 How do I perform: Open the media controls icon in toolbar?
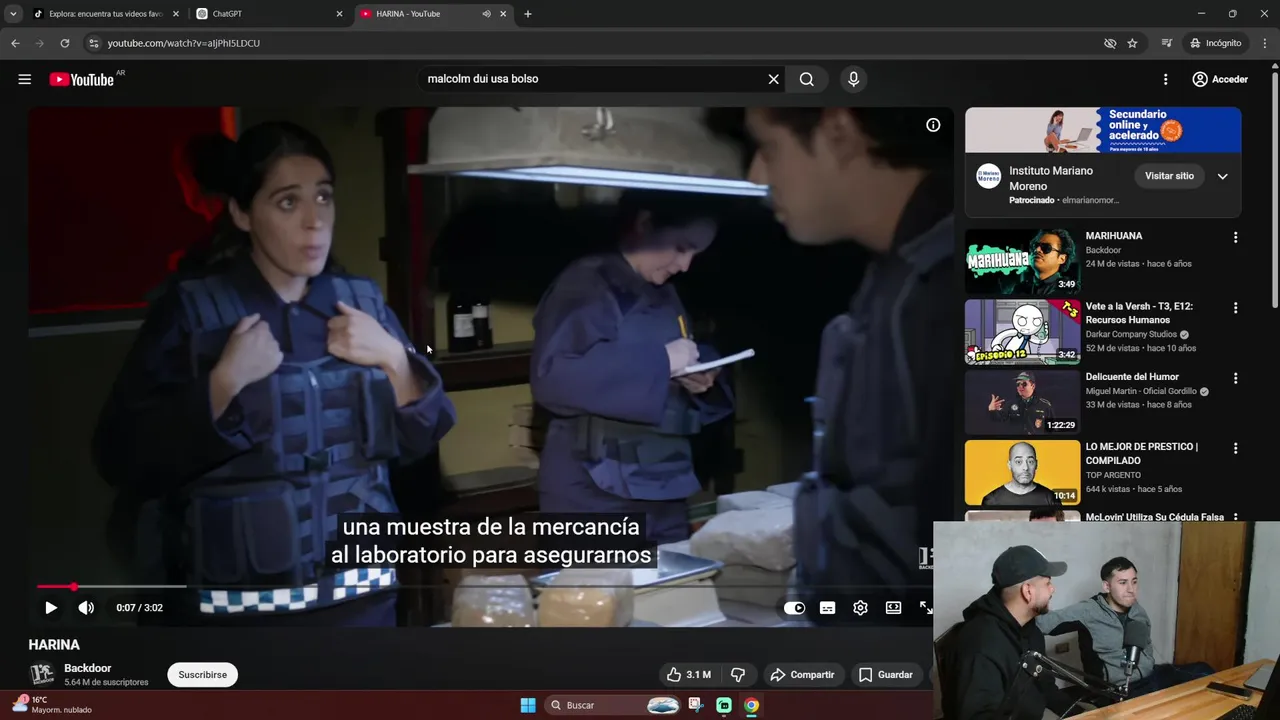point(1167,43)
